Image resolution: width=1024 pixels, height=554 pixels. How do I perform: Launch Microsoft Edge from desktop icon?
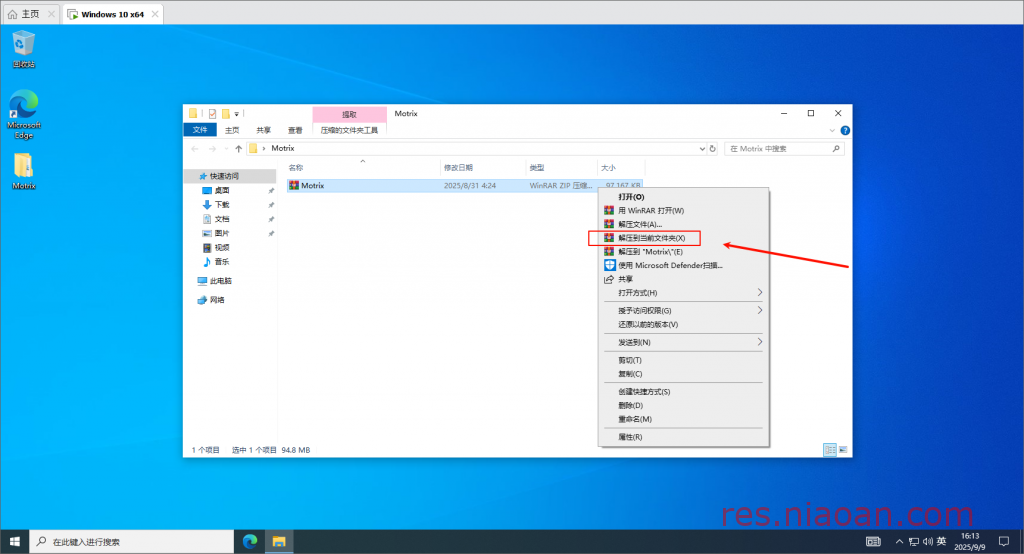point(24,114)
